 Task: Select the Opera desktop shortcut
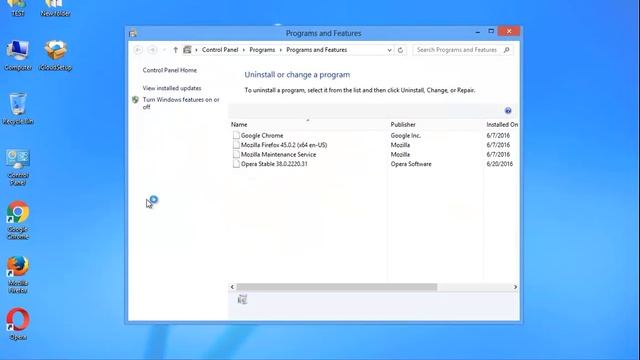pyautogui.click(x=18, y=324)
